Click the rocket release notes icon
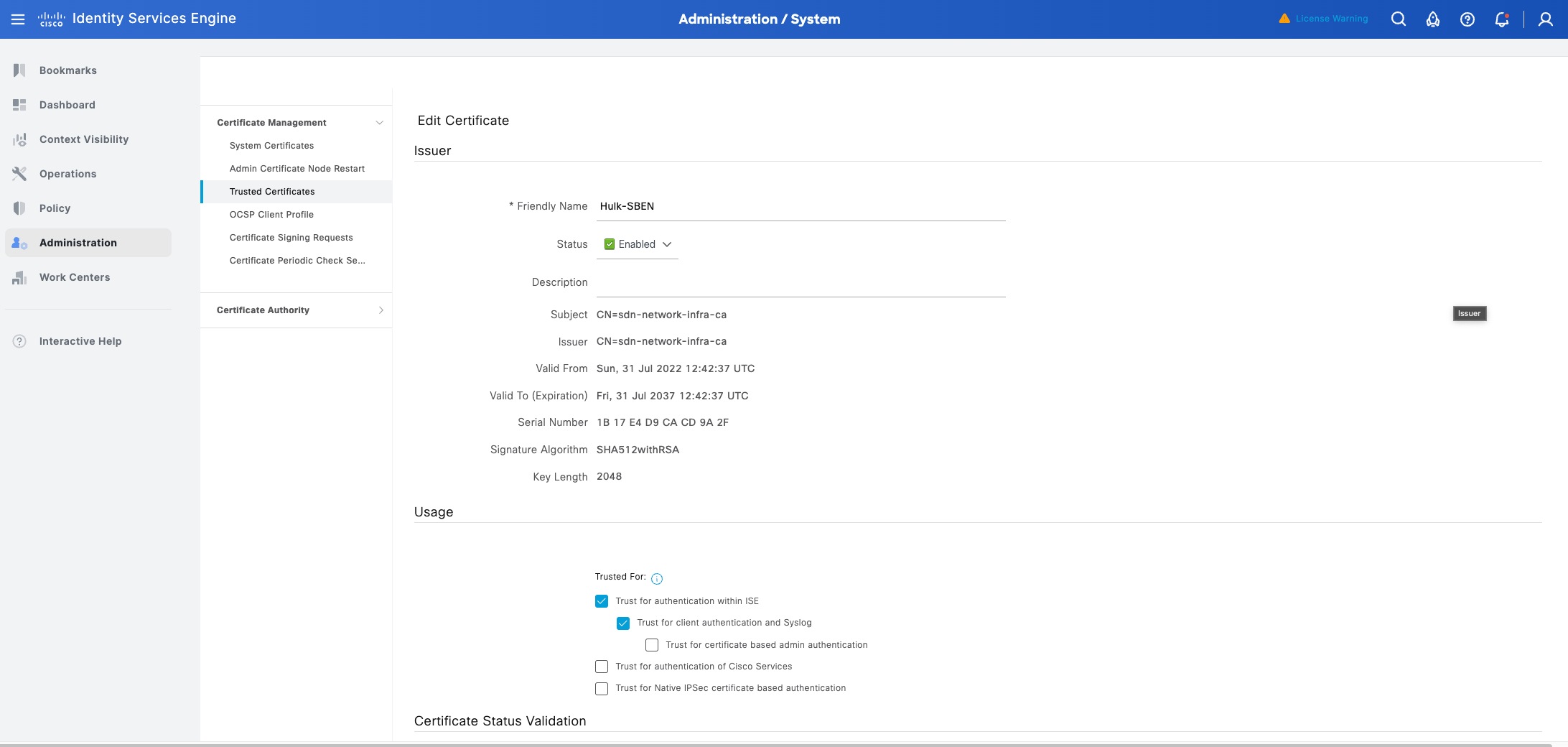Viewport: 1568px width, 747px height. coord(1433,19)
